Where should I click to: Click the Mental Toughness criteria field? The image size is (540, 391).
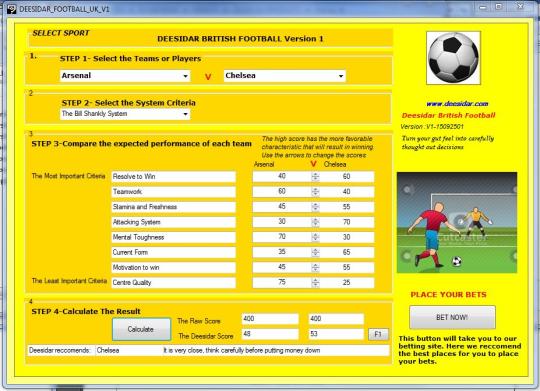[174, 237]
